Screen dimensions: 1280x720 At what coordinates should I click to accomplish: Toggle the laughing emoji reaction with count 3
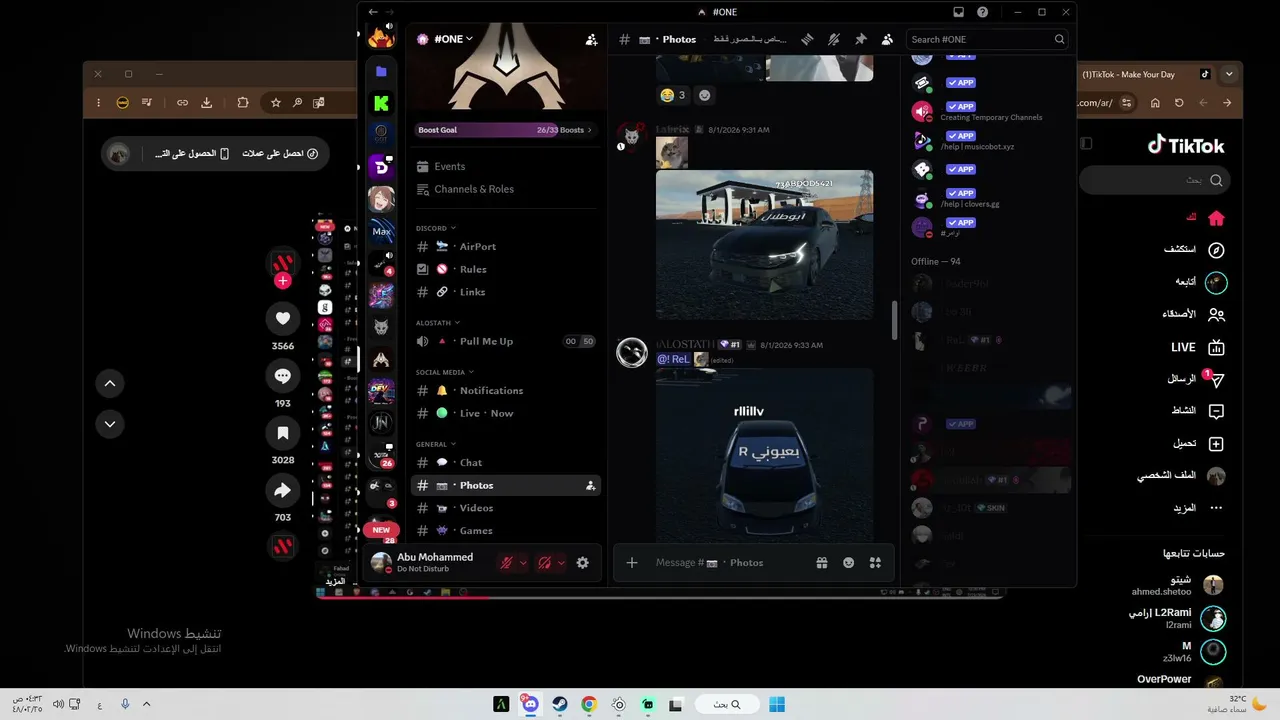672,95
